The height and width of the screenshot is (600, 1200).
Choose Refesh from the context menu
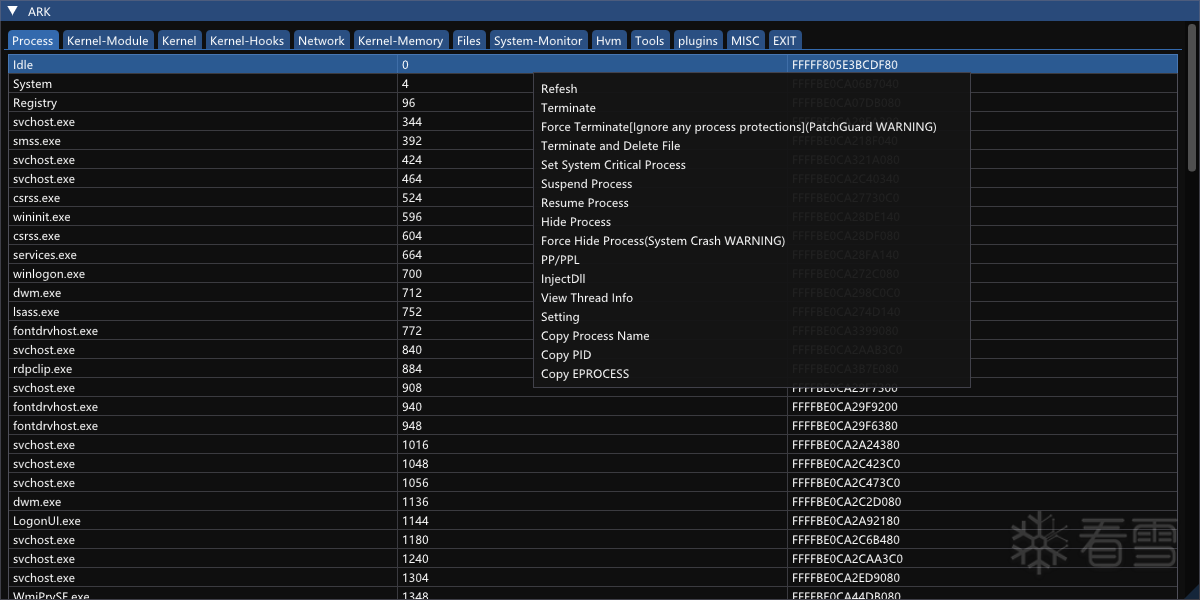coord(559,89)
